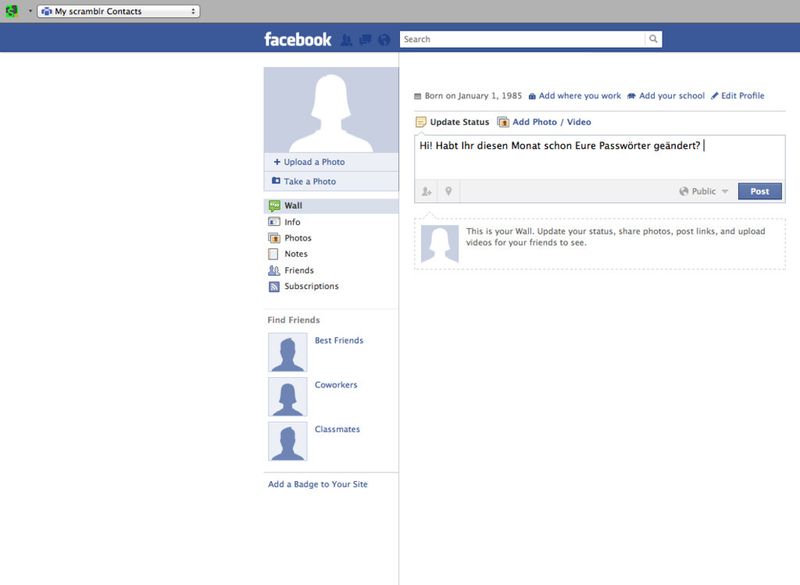Click the Friends people icon
The image size is (800, 585).
coord(274,270)
